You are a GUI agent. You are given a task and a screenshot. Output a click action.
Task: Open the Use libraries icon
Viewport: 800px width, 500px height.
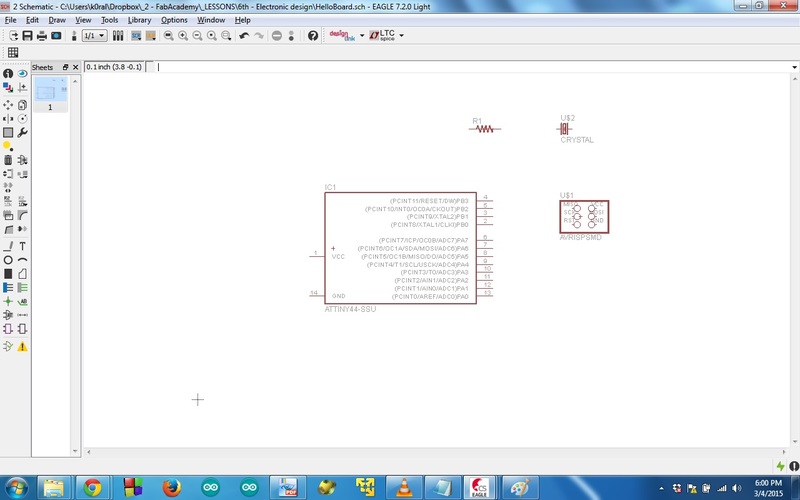pos(118,36)
